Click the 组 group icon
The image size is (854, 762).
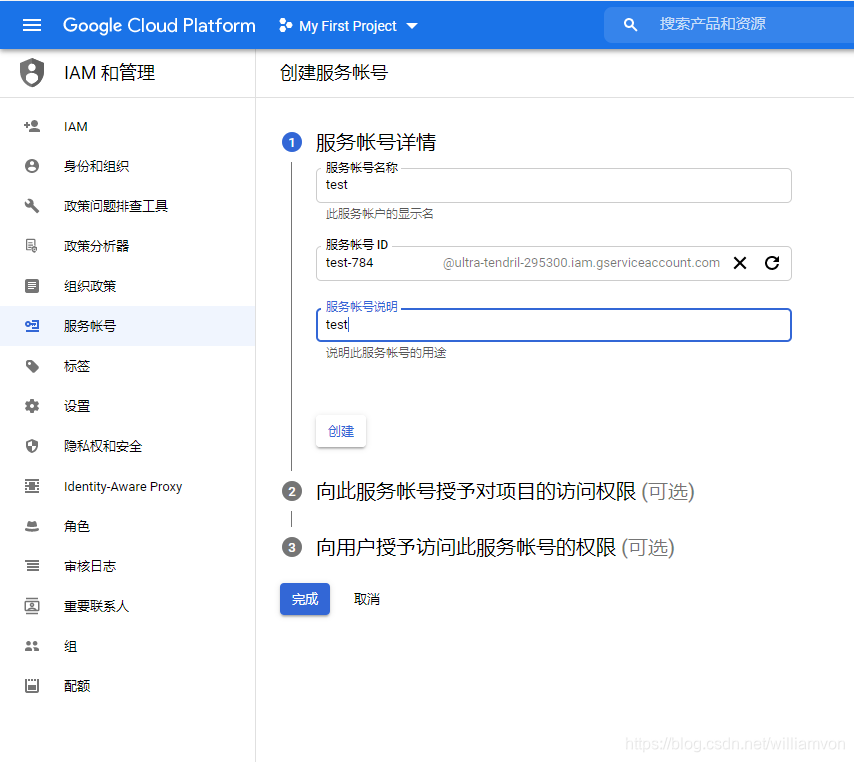point(32,646)
